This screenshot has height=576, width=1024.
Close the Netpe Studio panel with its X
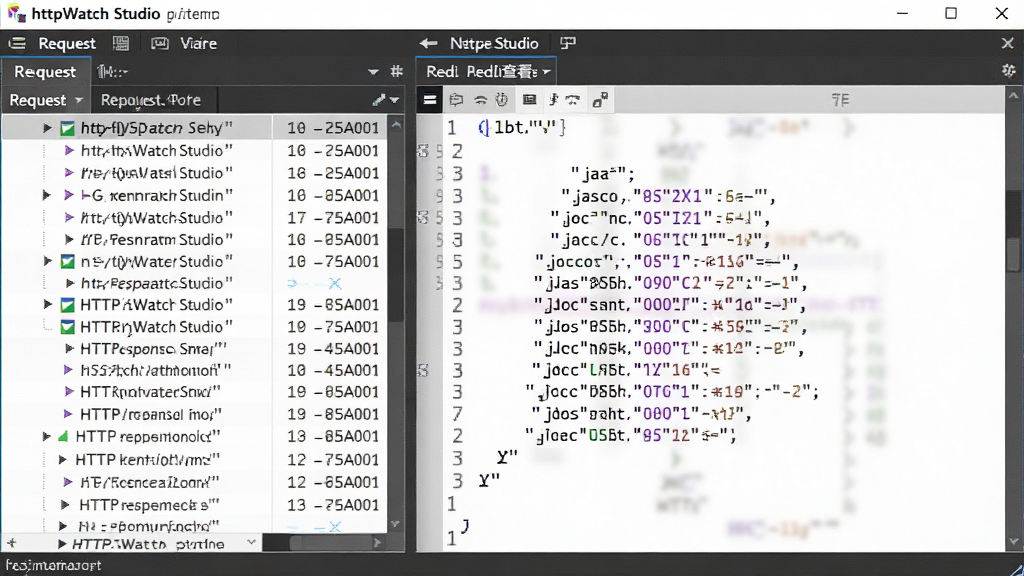pos(1007,44)
